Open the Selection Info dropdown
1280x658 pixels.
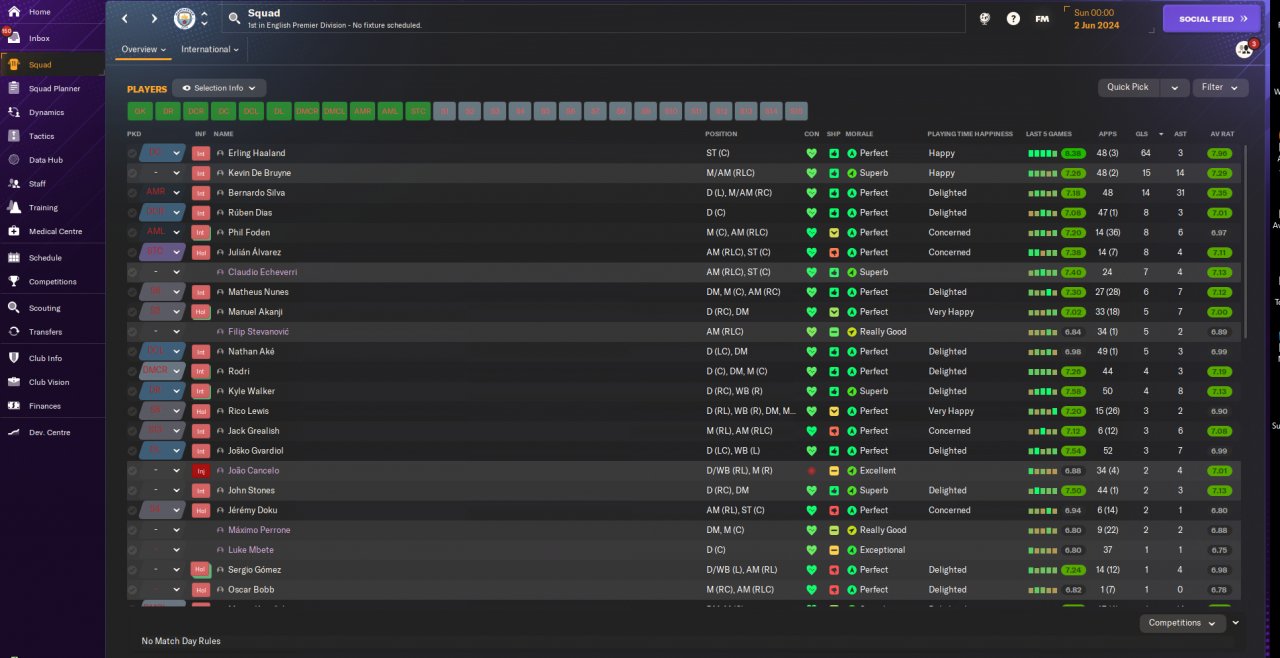[x=219, y=88]
